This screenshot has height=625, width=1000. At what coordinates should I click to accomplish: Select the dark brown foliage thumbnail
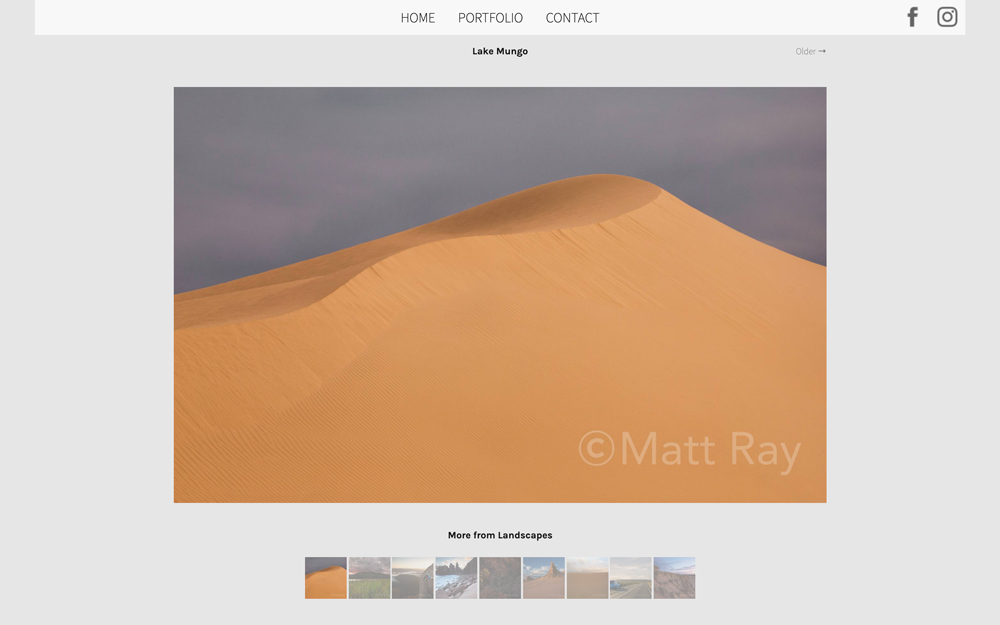(500, 578)
